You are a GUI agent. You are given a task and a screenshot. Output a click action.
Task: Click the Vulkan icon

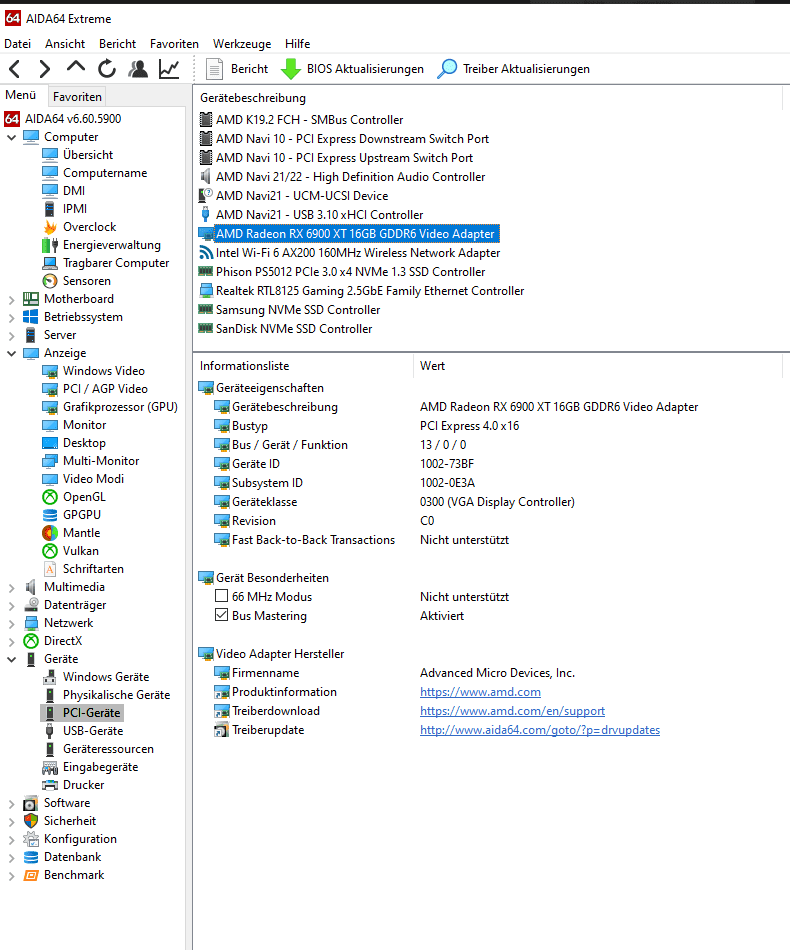click(x=50, y=551)
